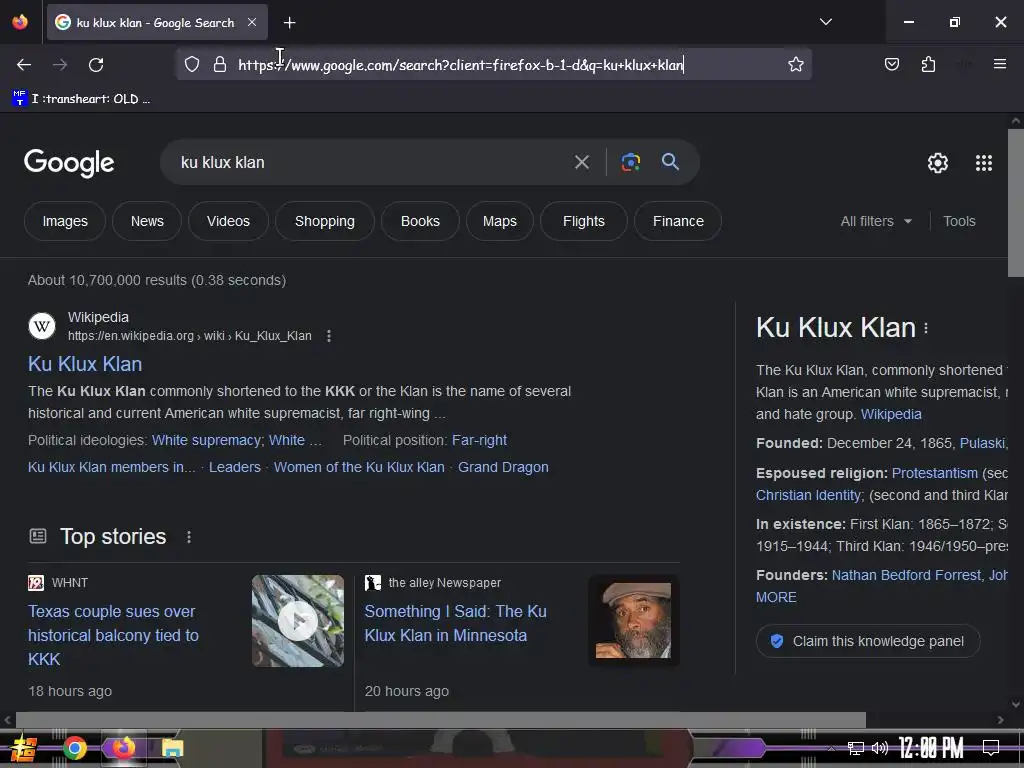Click the alley Newspaper story portrait thumbnail
Screen dimensions: 1024x768
coord(633,621)
